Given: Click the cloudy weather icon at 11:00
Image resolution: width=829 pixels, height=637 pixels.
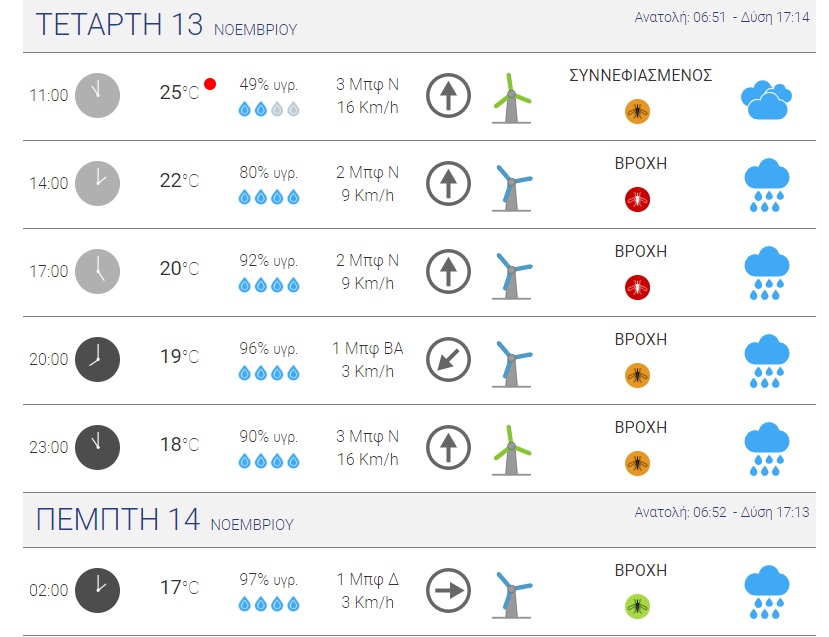Looking at the screenshot, I should click(766, 100).
